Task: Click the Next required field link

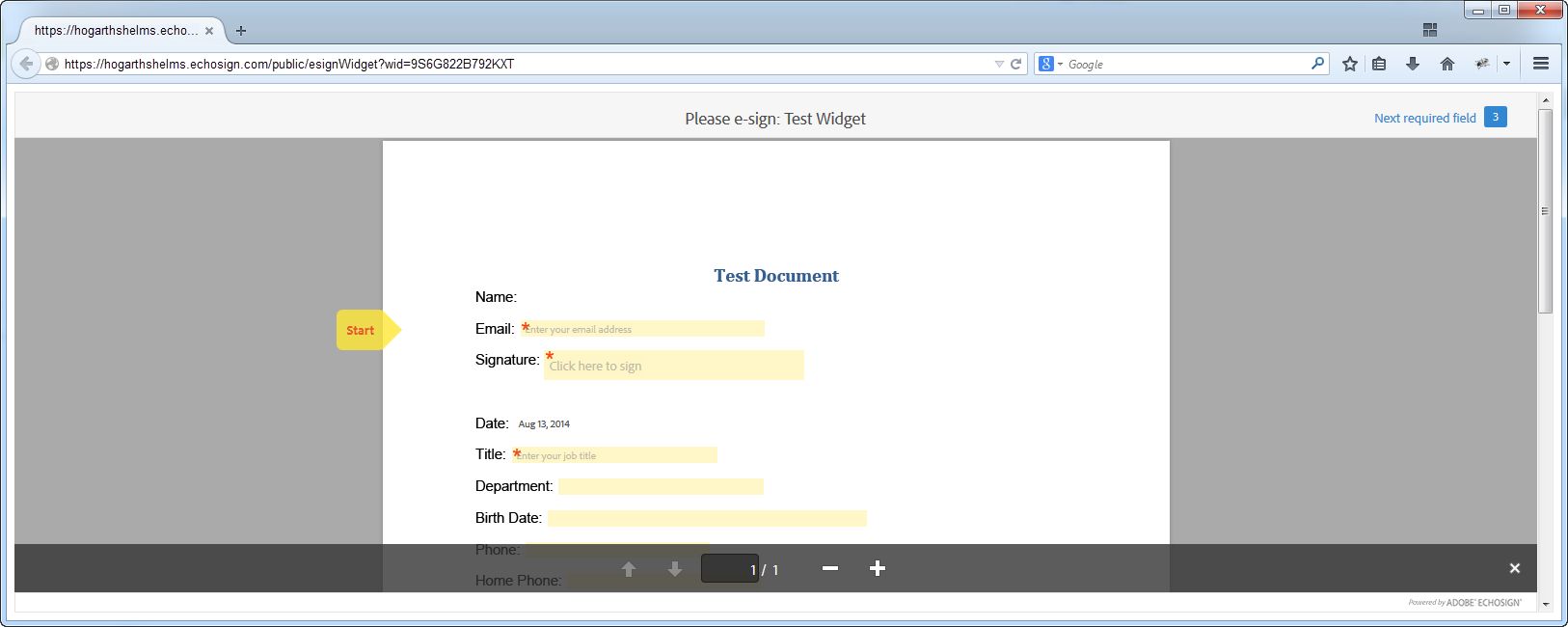Action: tap(1424, 118)
